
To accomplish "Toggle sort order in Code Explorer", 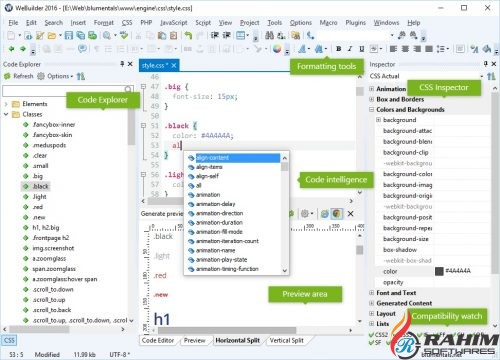I will click(81, 76).
